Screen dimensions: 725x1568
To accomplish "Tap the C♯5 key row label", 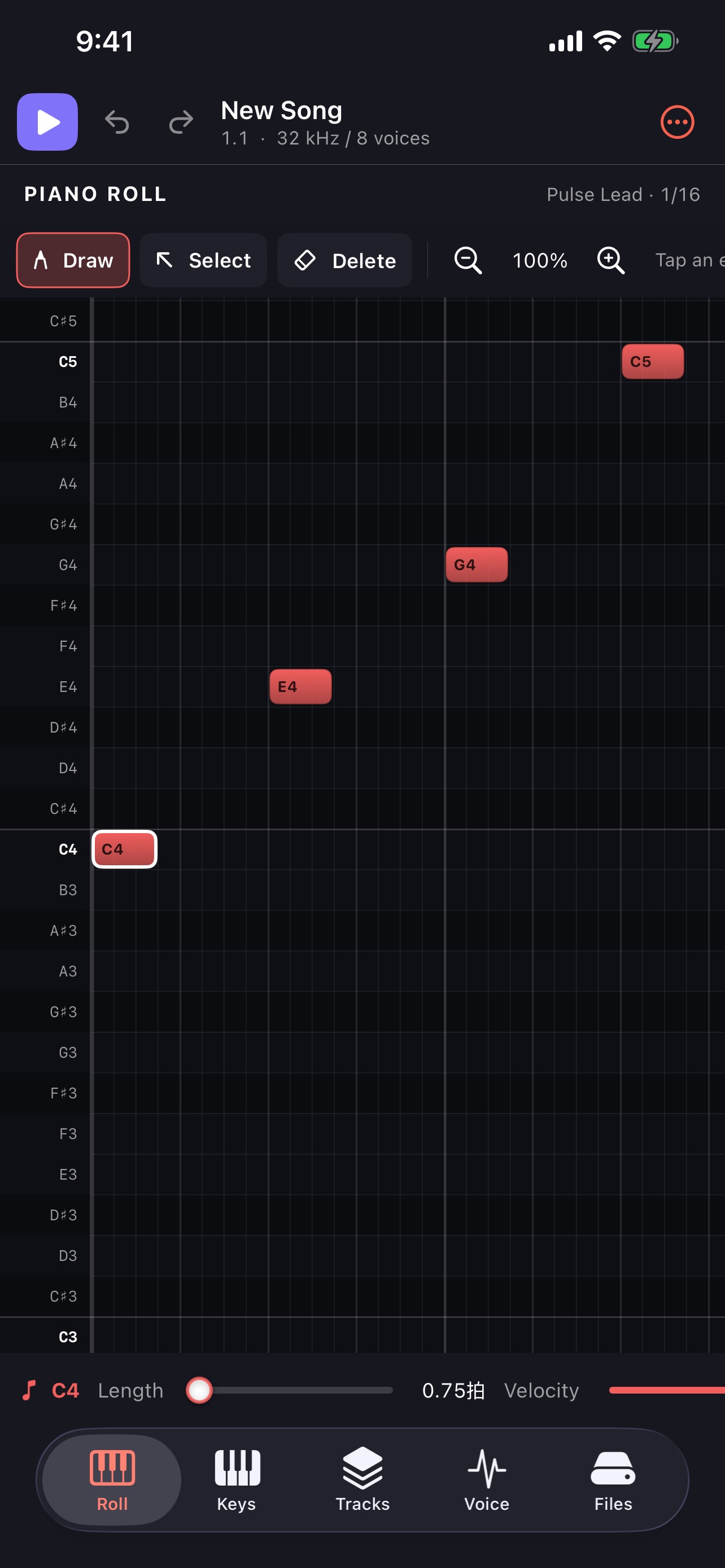I will point(63,321).
